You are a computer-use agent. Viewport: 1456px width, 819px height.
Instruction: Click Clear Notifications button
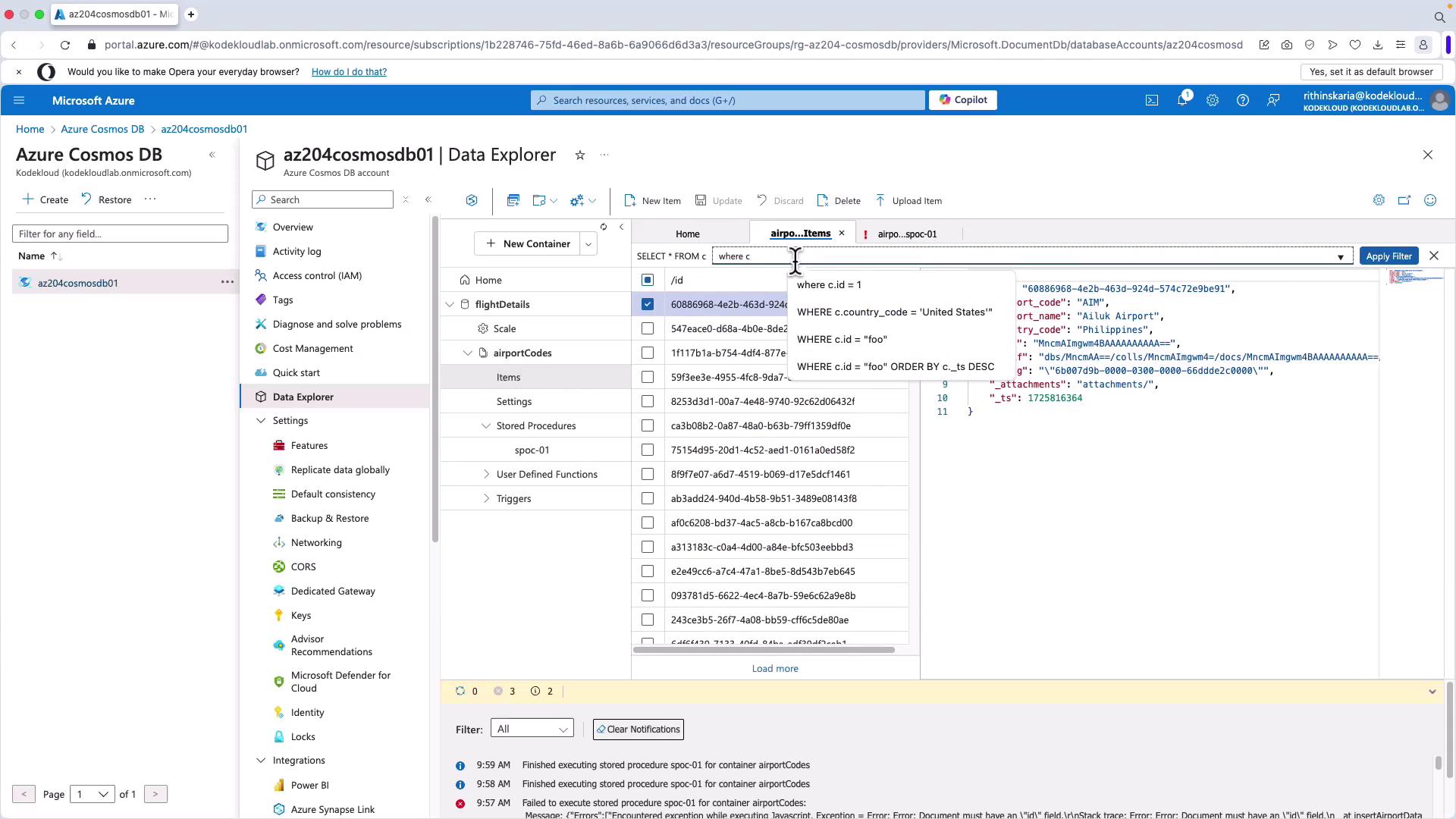639,730
